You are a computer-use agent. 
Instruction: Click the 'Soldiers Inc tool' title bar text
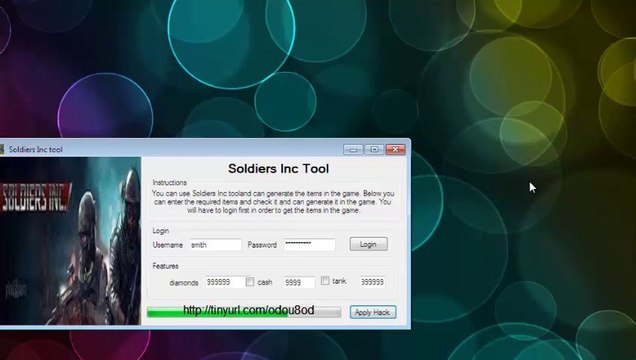point(36,150)
